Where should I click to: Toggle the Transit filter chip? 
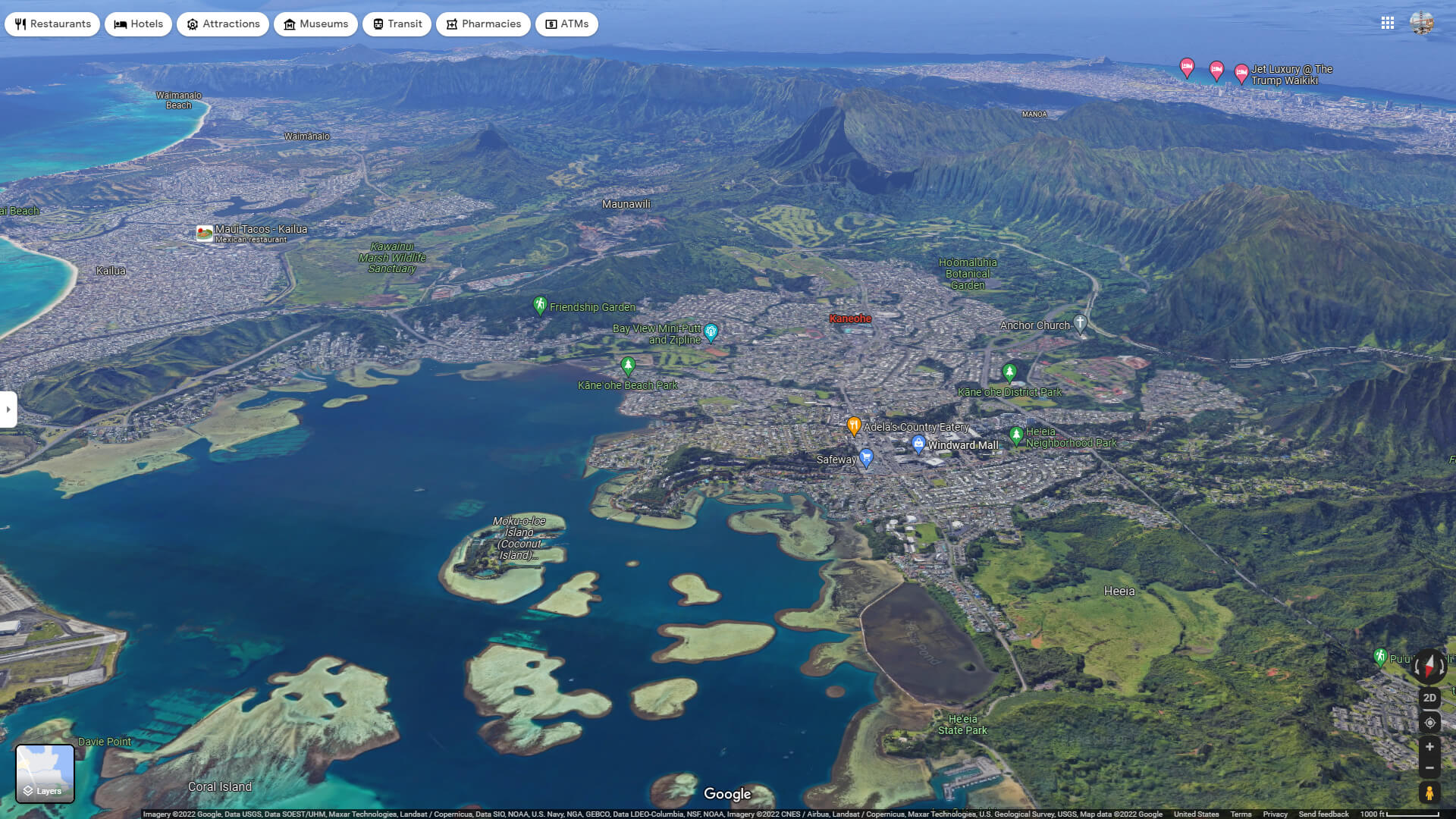pyautogui.click(x=397, y=24)
